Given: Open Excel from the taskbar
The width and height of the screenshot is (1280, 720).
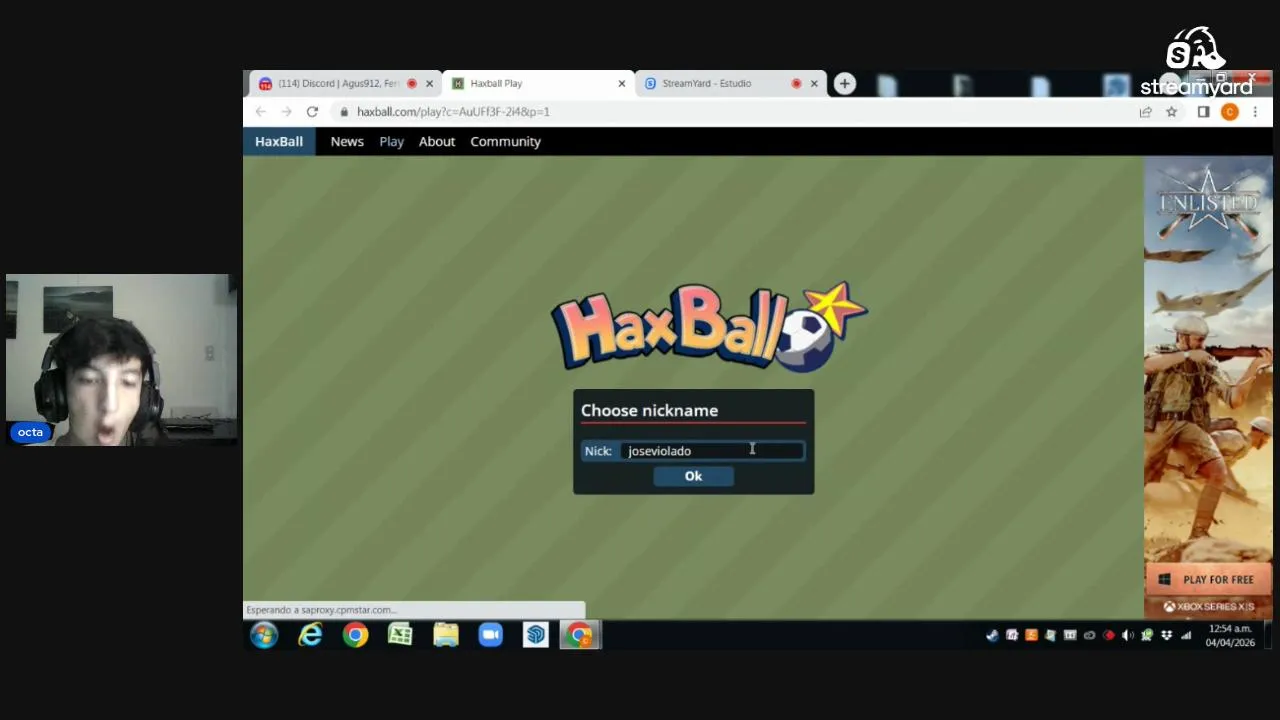Looking at the screenshot, I should pyautogui.click(x=400, y=635).
